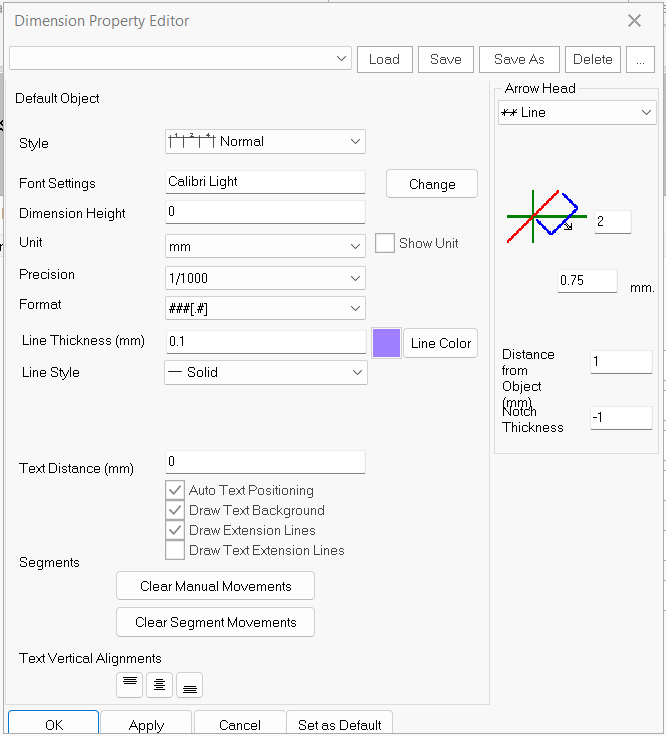Open the Arrow Head Line dropdown
This screenshot has height=736, width=666.
(x=576, y=113)
